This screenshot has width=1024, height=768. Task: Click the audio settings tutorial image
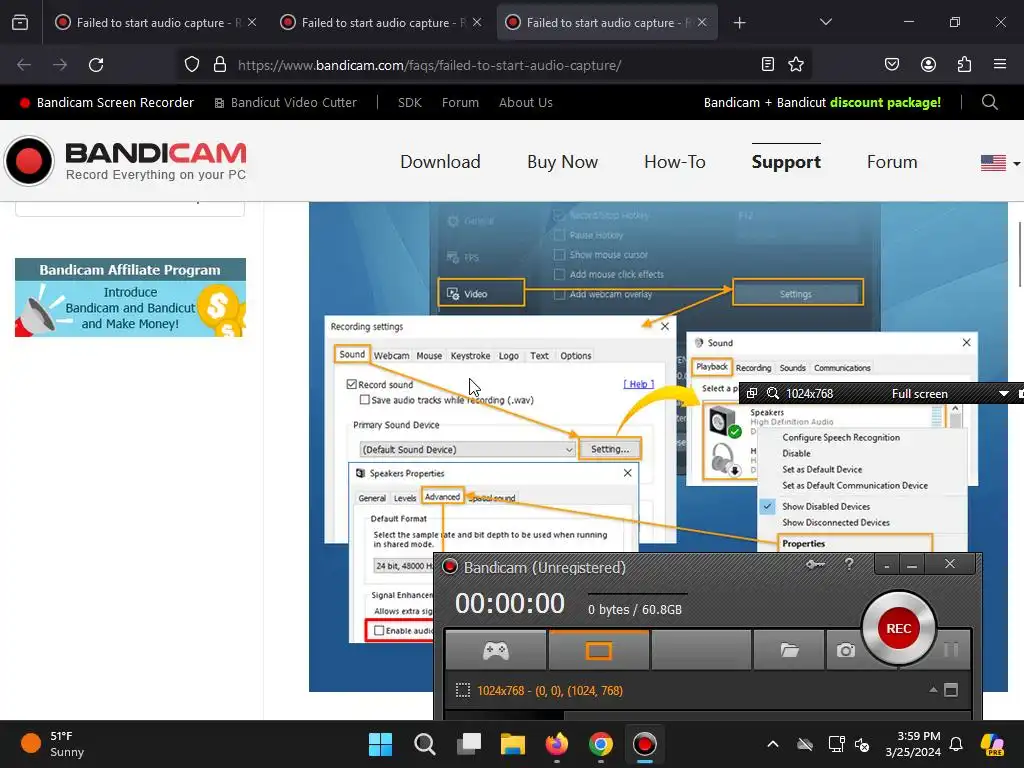(x=658, y=446)
